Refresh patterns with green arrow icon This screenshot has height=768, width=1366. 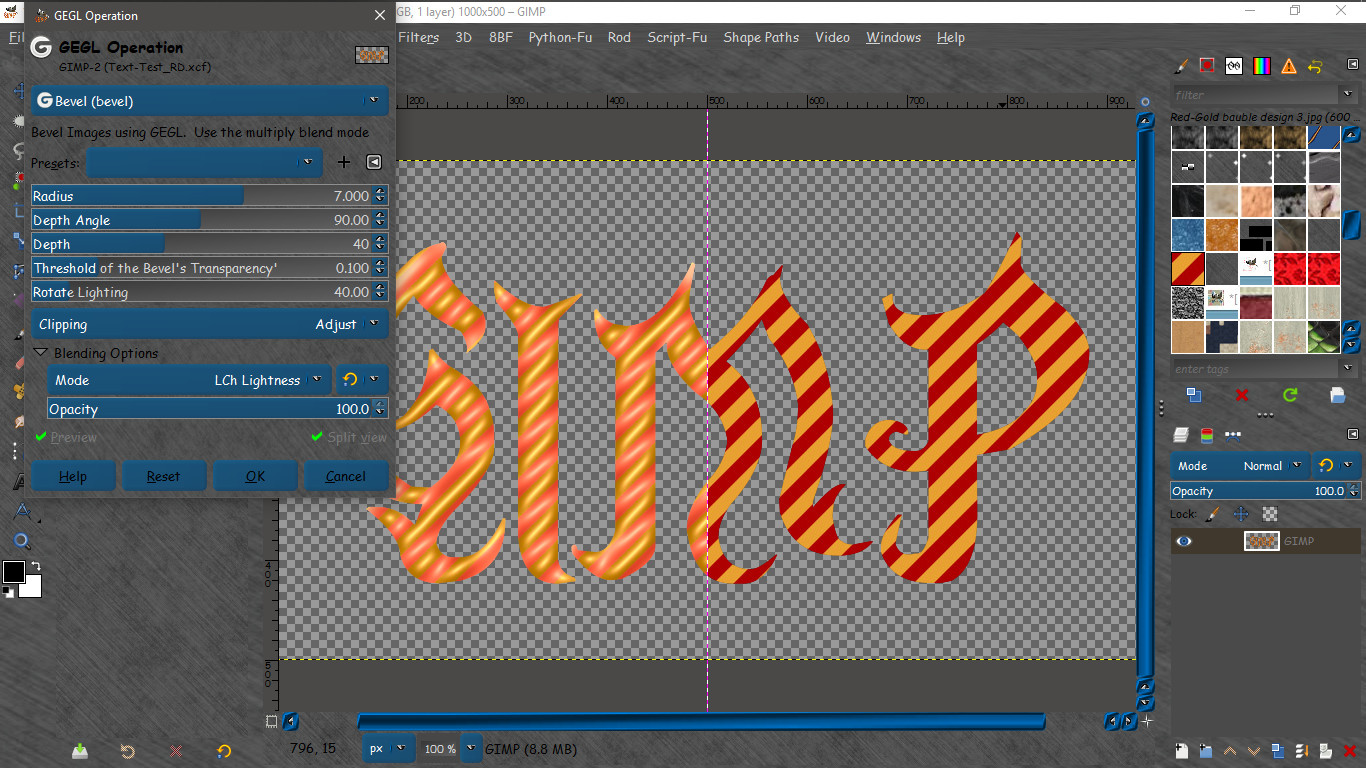point(1290,394)
